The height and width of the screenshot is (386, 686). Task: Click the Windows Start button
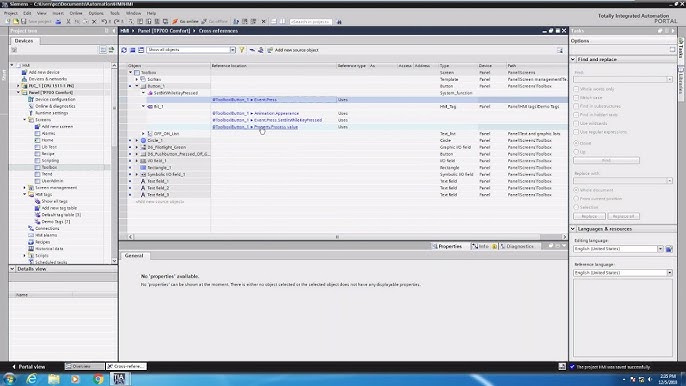[10, 379]
